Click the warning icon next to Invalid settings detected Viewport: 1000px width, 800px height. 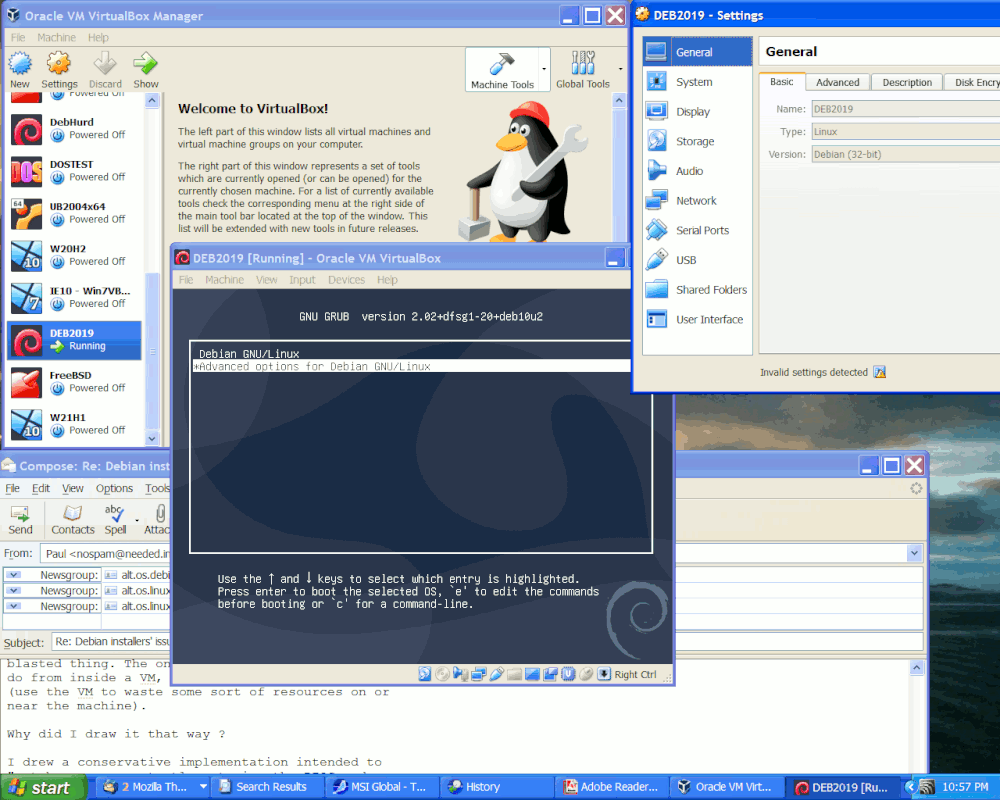click(880, 372)
